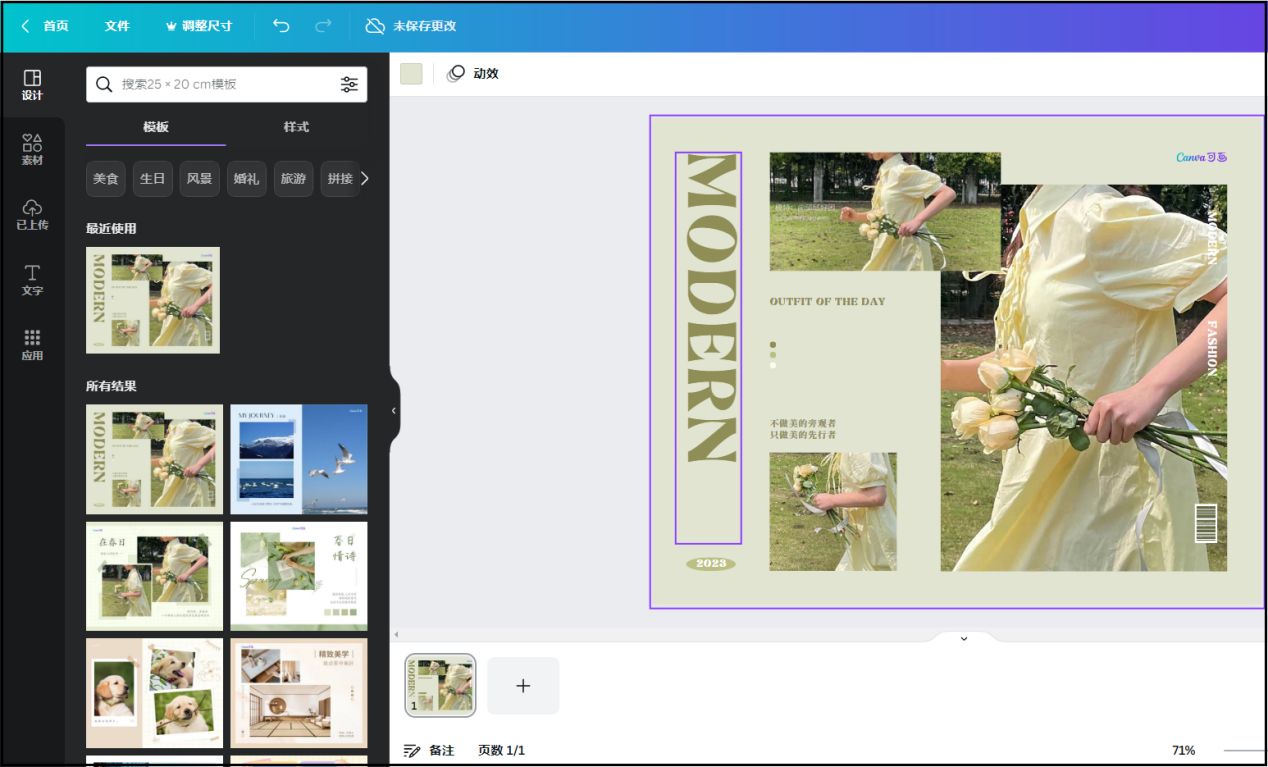Click the template search input field
Screen dimensions: 1268x767
click(x=225, y=84)
